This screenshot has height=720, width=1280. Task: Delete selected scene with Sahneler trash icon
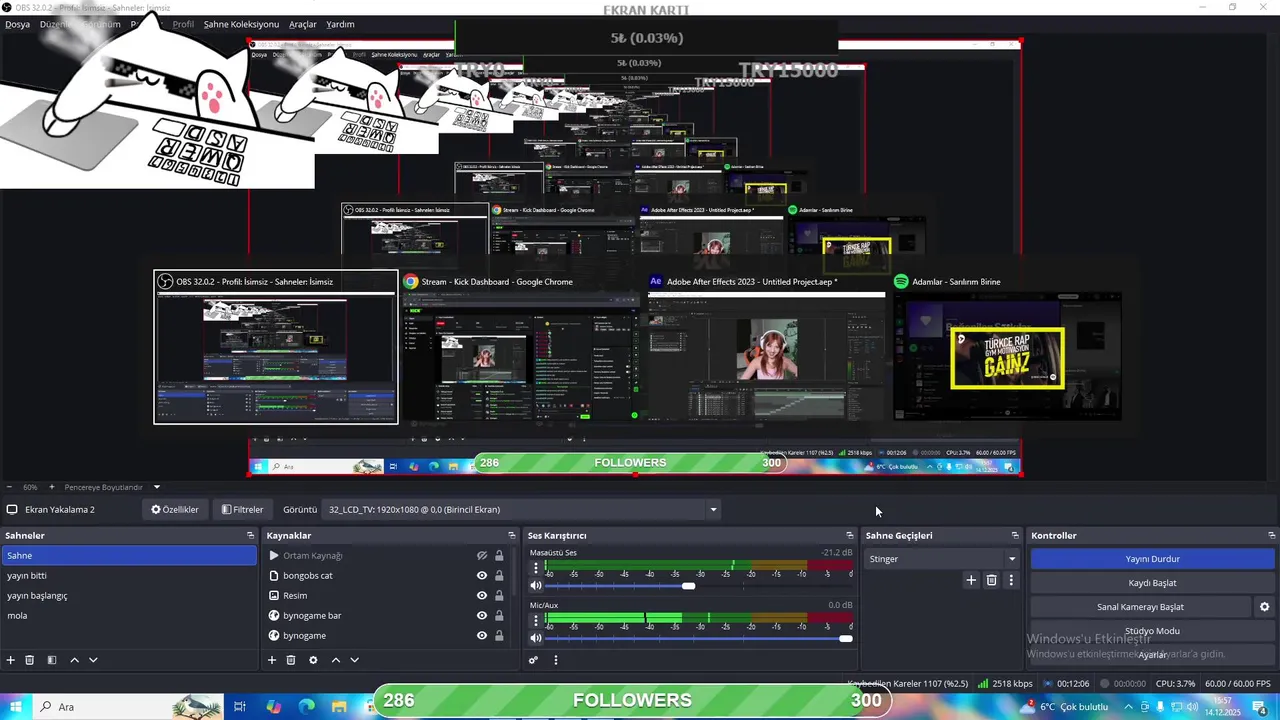[30, 660]
